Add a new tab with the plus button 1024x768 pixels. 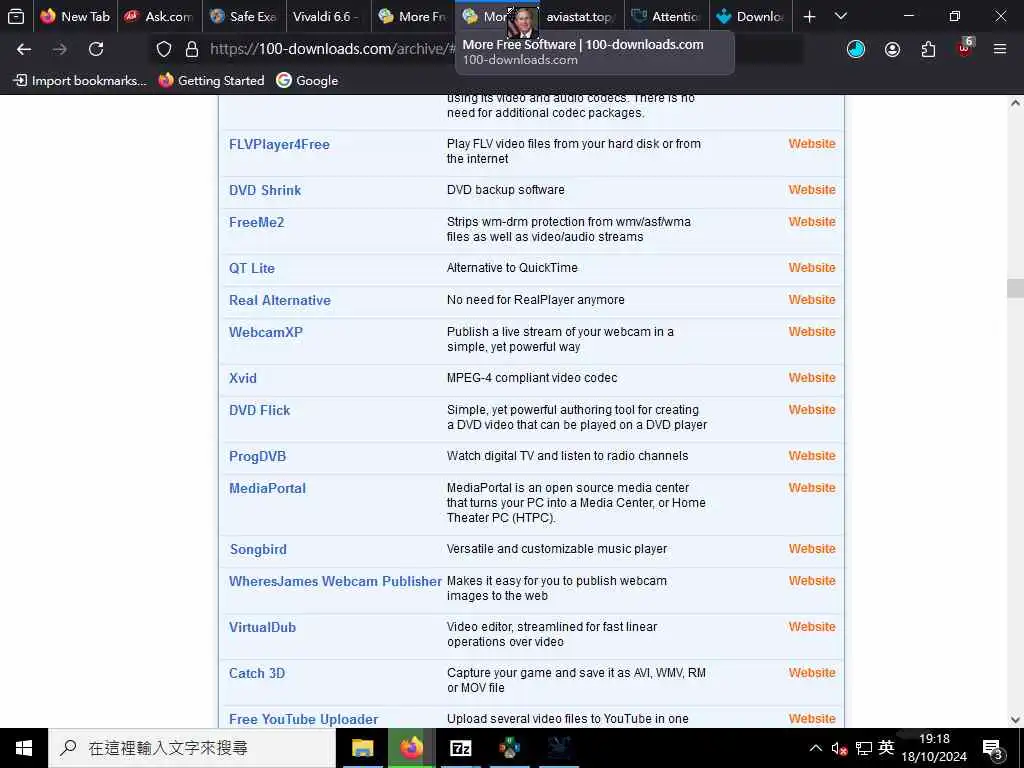coord(809,16)
